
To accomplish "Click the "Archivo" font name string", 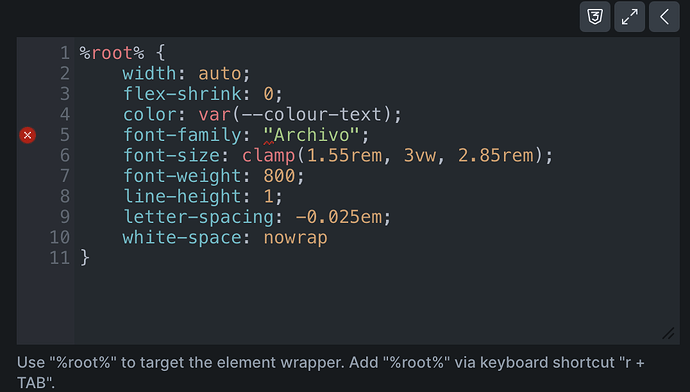I will [311, 135].
